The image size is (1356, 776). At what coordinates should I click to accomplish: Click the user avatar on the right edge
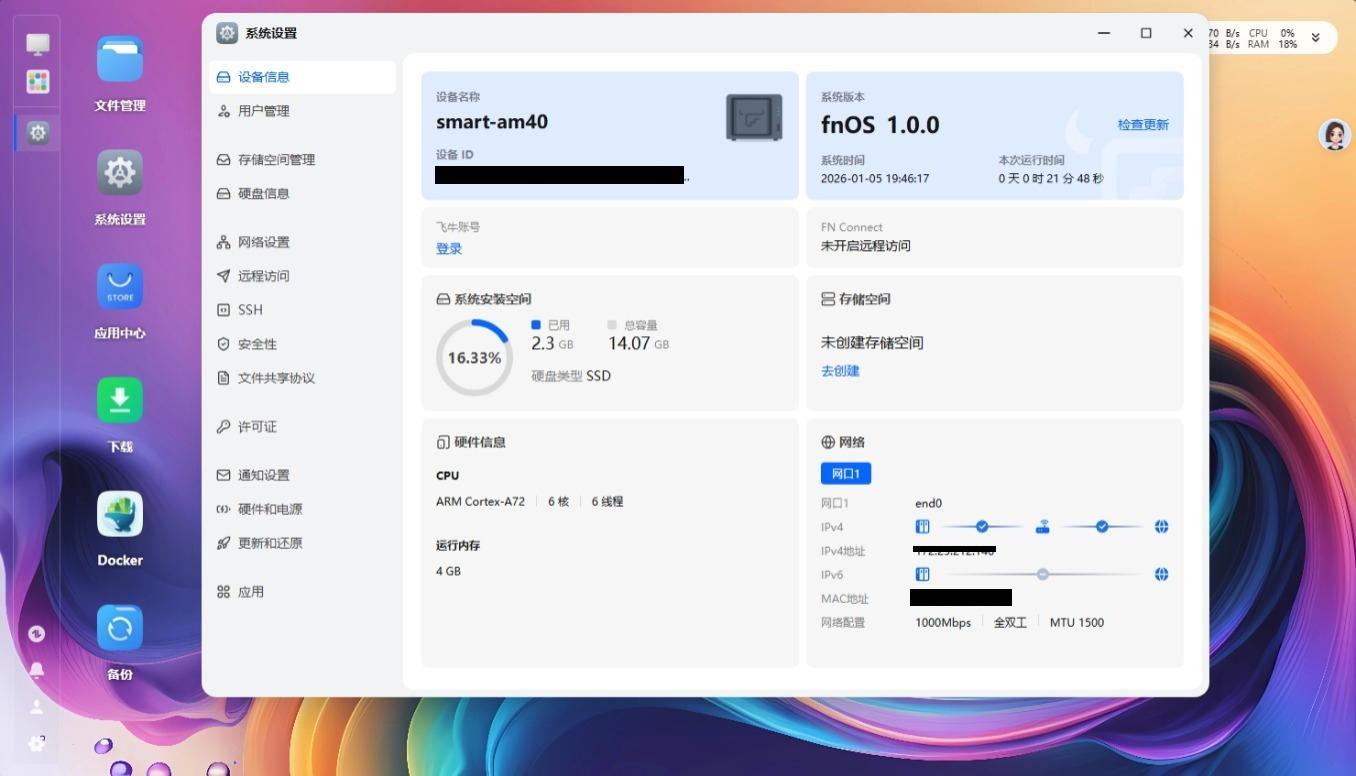coord(1334,134)
